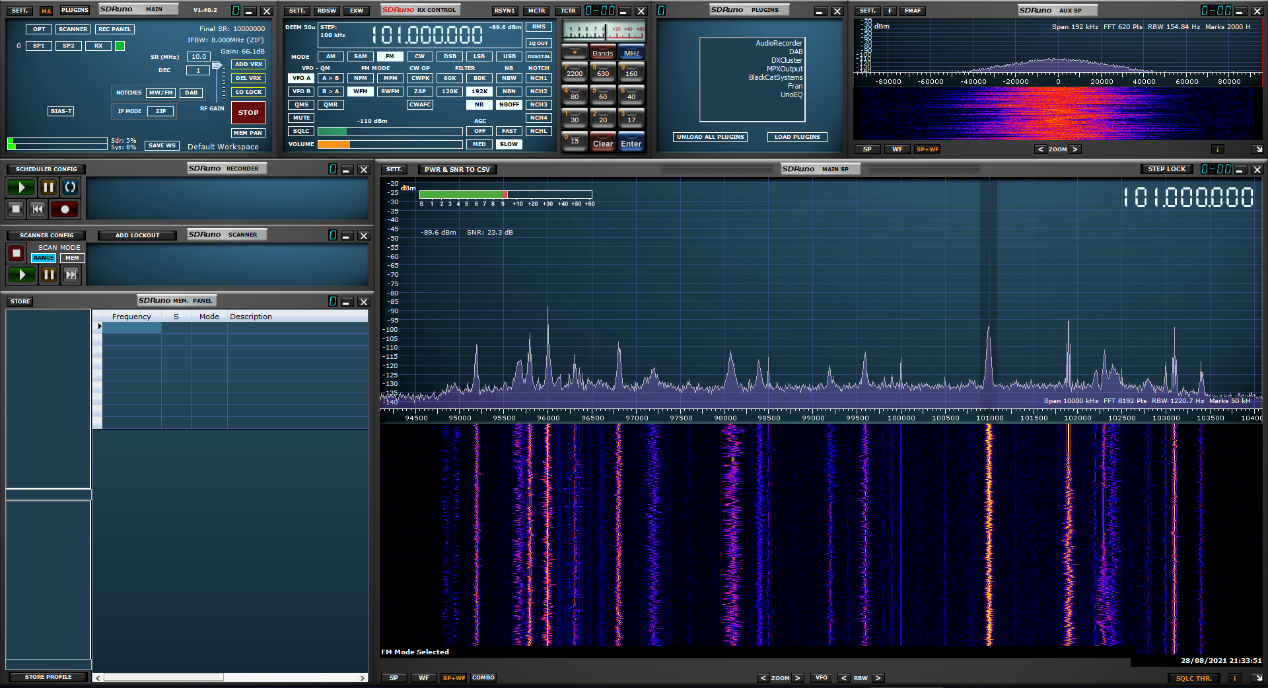Start recording with the red record button
The height and width of the screenshot is (688, 1268).
[x=66, y=209]
